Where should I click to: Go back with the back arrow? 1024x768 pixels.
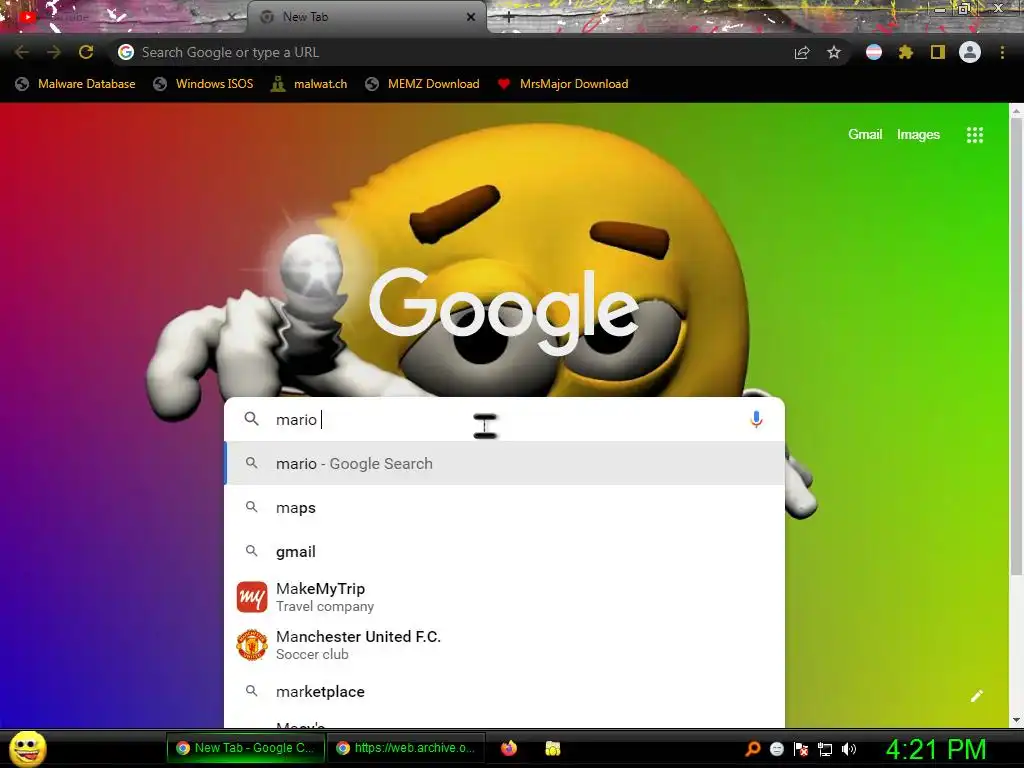[22, 52]
